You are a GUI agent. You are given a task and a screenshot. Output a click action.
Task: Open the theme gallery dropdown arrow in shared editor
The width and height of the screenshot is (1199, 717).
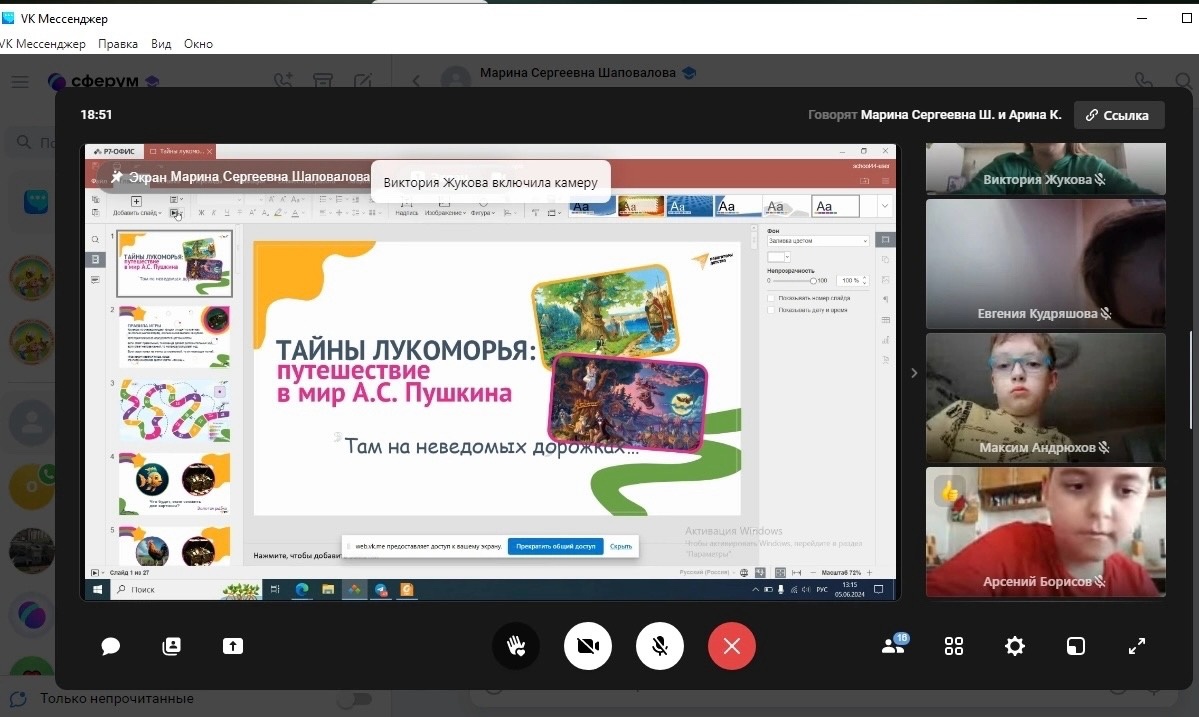click(885, 206)
